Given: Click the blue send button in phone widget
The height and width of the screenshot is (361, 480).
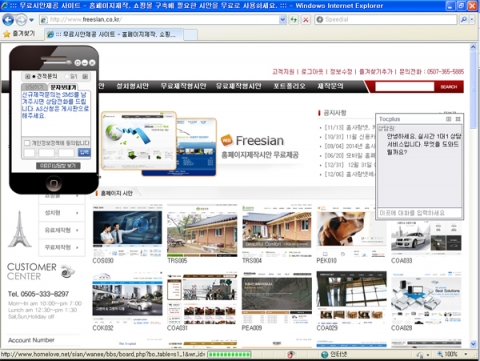Looking at the screenshot, I should click(84, 152).
